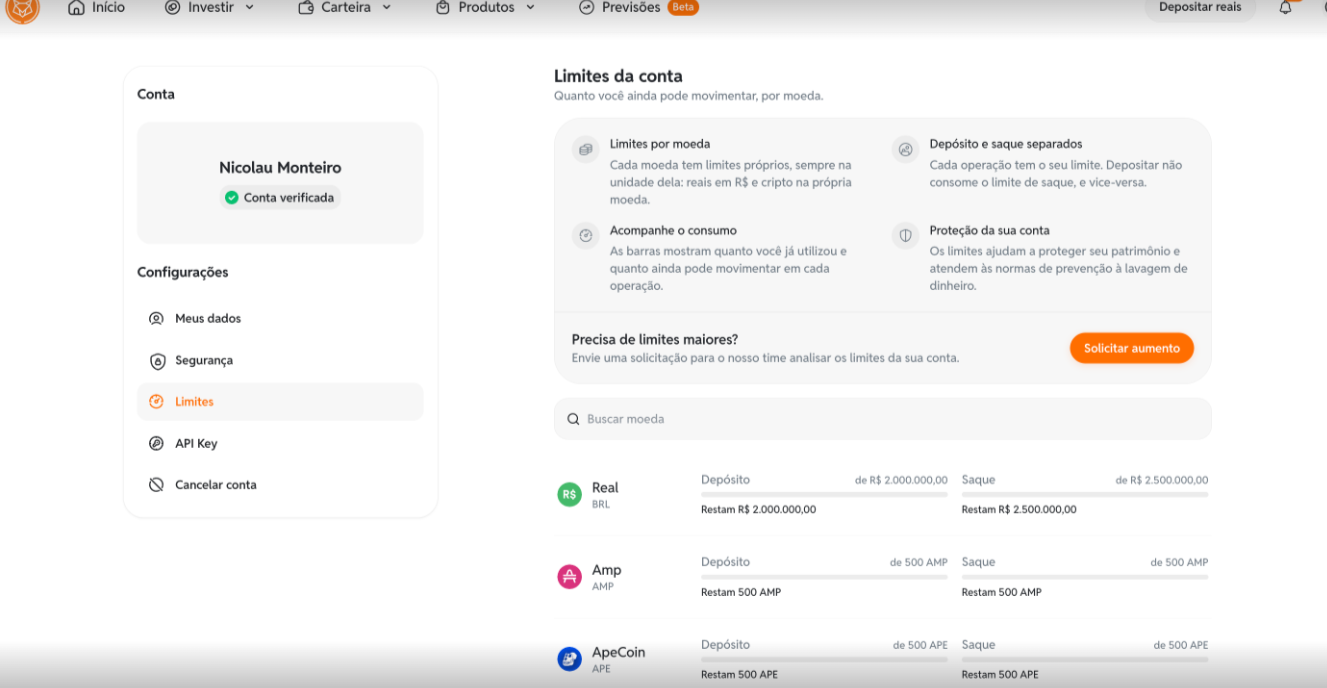Click the Limites por moeda info icon

pos(585,150)
